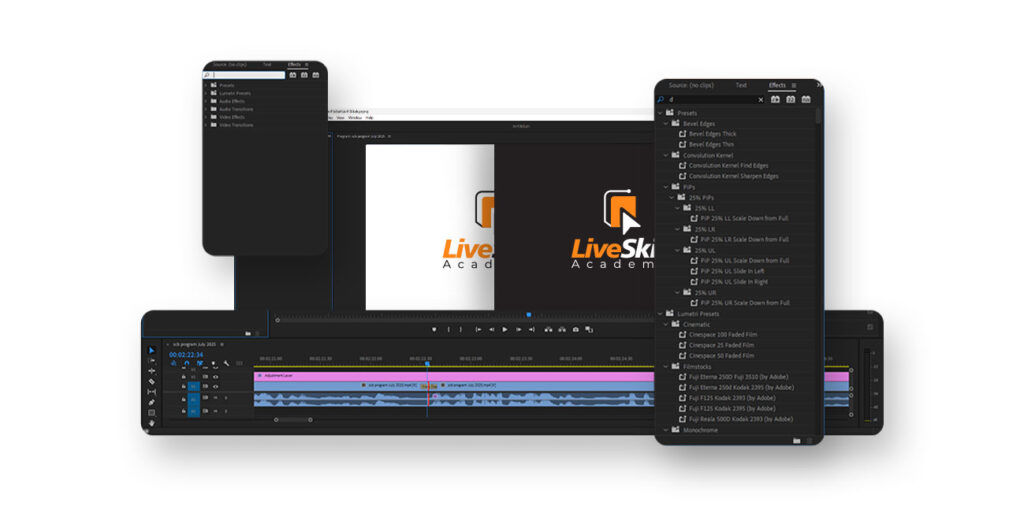Toggle the timeline snap magnet icon
Viewport: 1024px width, 513px height.
point(187,363)
